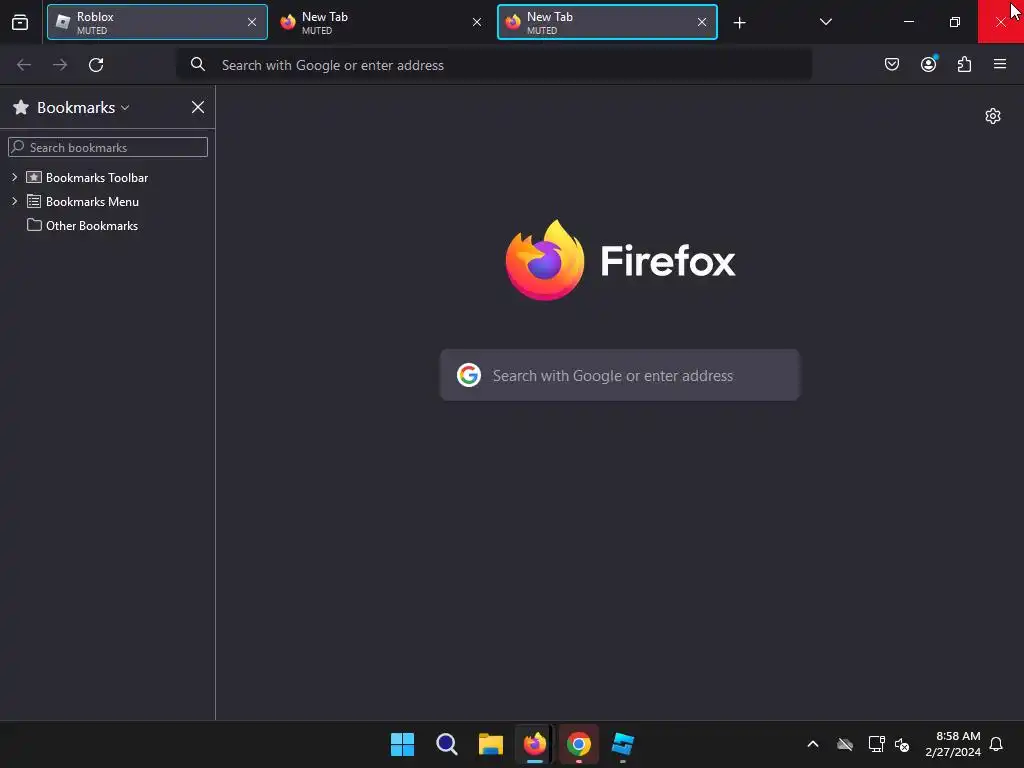1024x768 pixels.
Task: Open network display tray icon
Action: [876, 744]
